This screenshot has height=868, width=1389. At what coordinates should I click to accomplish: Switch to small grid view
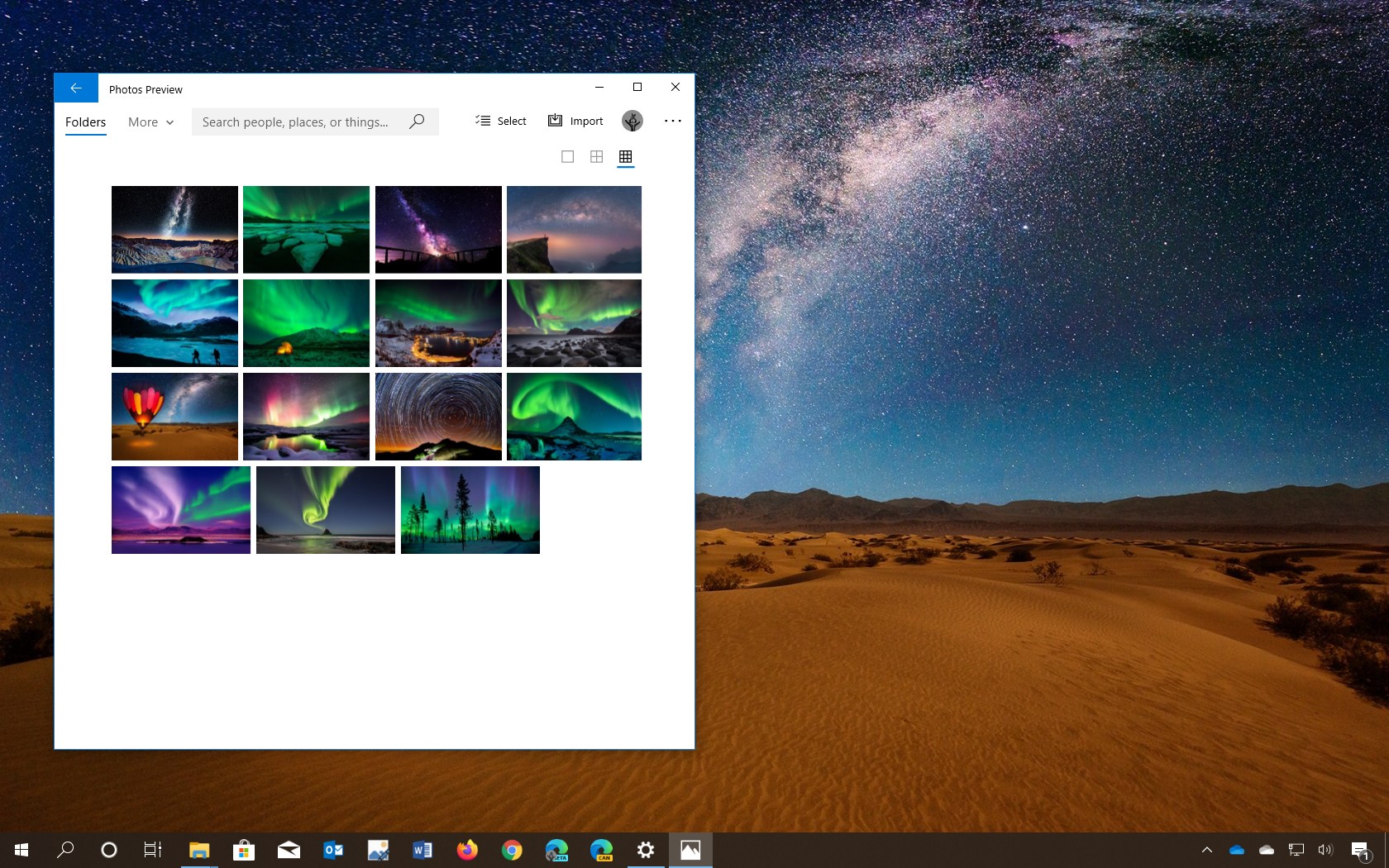[x=626, y=156]
